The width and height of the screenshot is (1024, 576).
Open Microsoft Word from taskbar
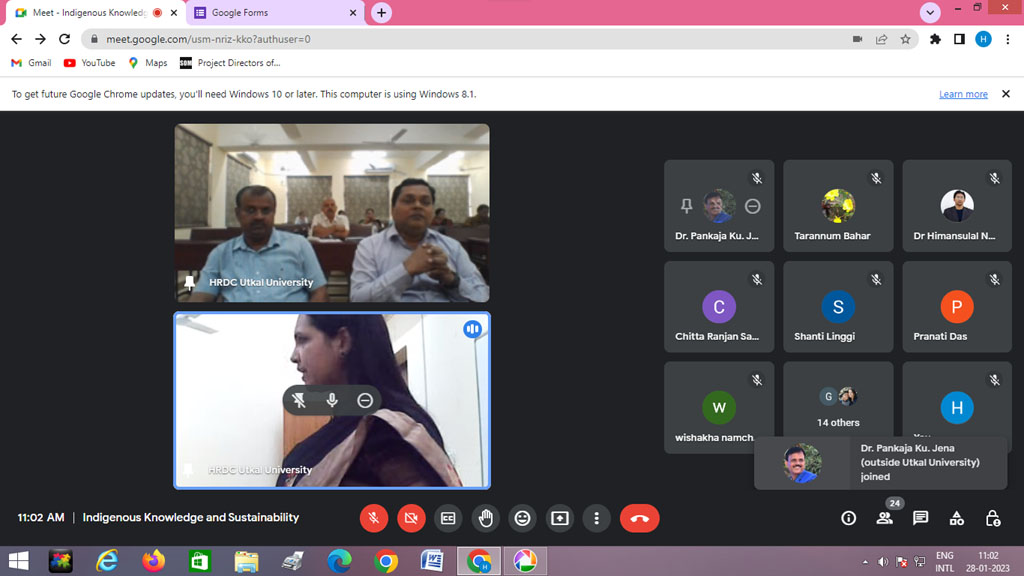coord(432,561)
